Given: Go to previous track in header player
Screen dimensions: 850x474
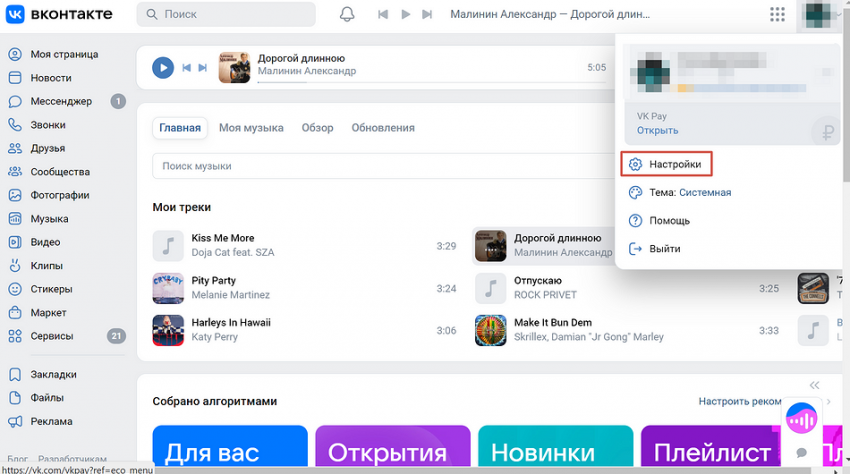Looking at the screenshot, I should 382,15.
